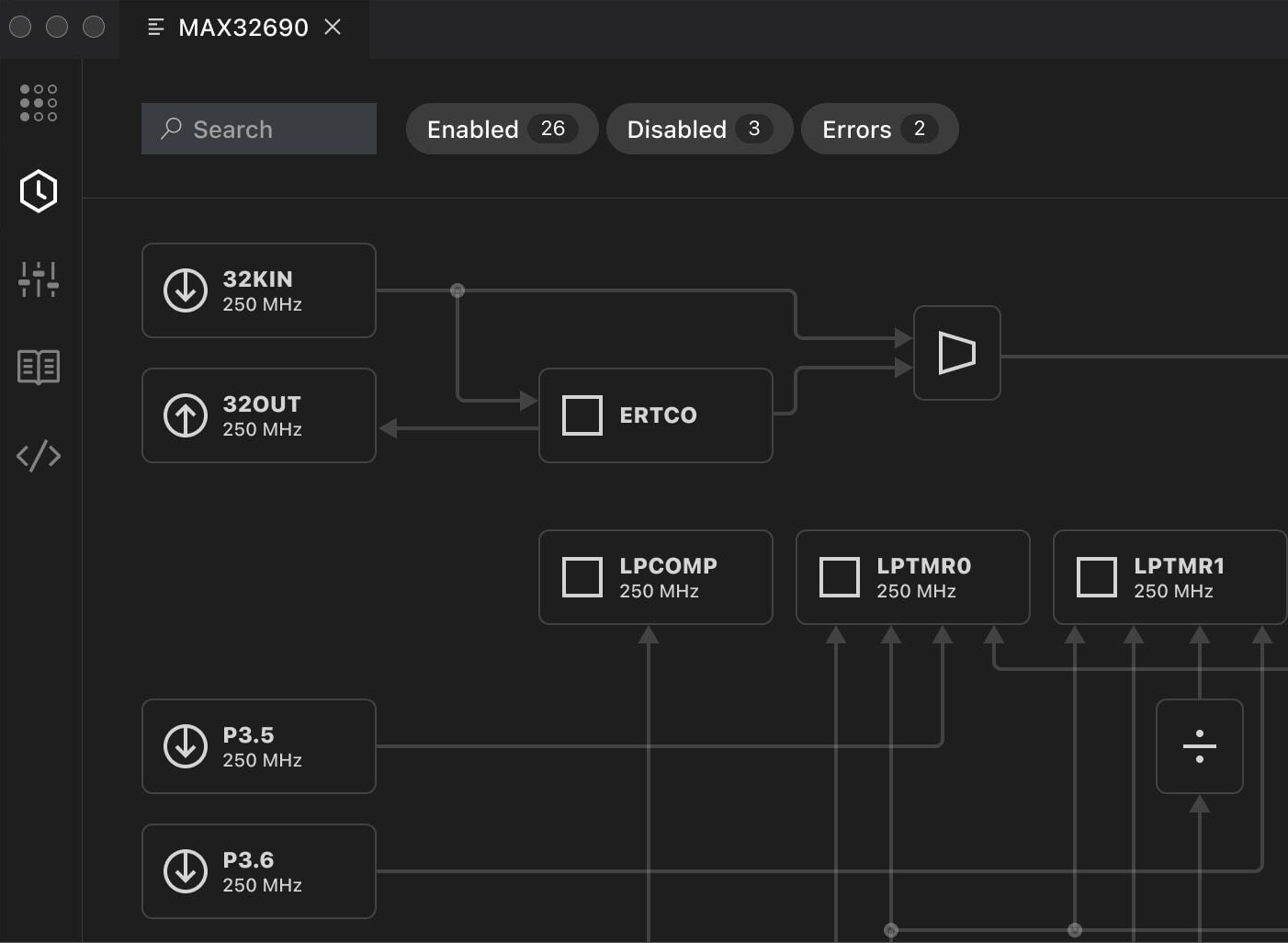Toggle the LPCOMP checkbox

[x=582, y=577]
